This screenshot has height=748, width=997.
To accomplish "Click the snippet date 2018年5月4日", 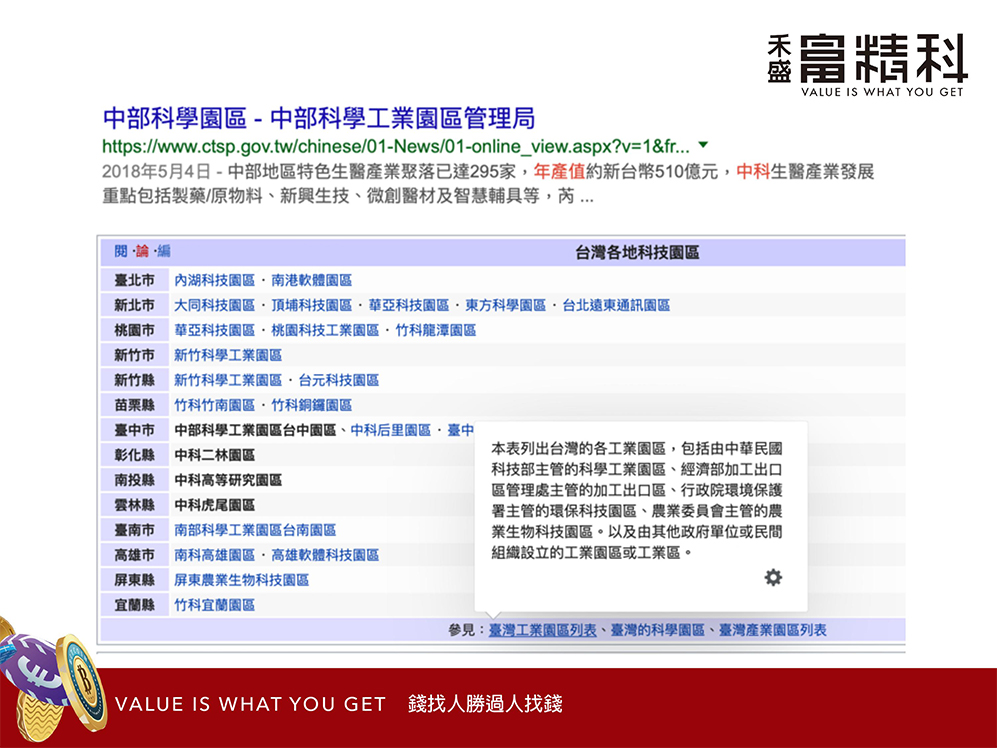I will click(x=156, y=172).
